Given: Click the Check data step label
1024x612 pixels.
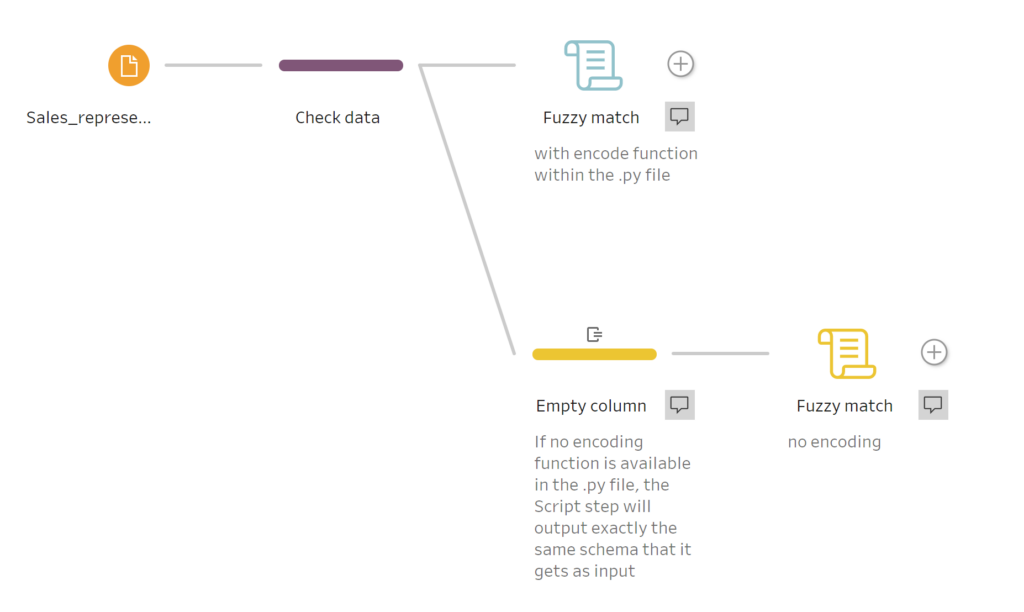Looking at the screenshot, I should [x=337, y=118].
